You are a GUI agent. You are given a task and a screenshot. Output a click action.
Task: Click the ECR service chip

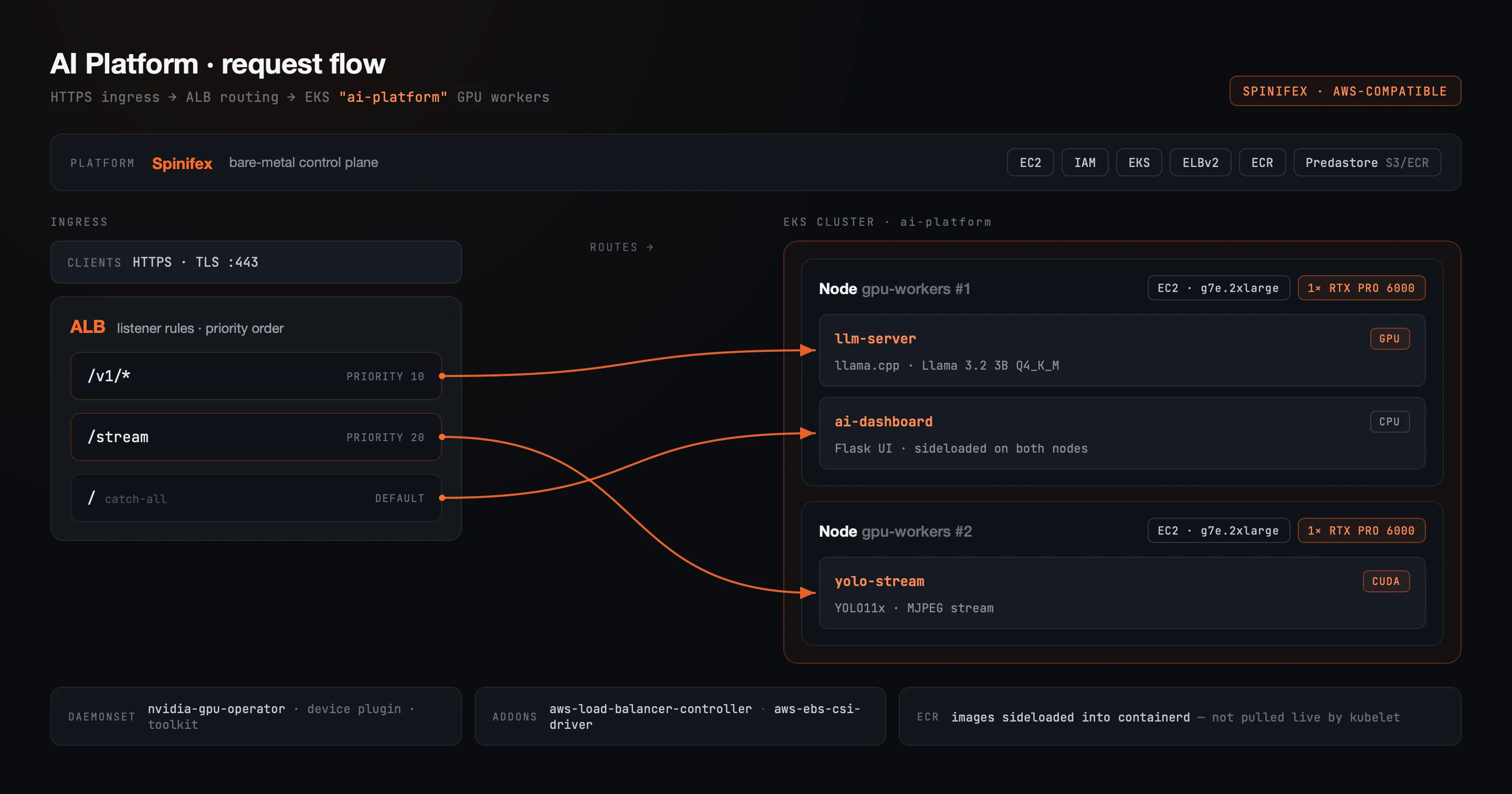click(1262, 163)
